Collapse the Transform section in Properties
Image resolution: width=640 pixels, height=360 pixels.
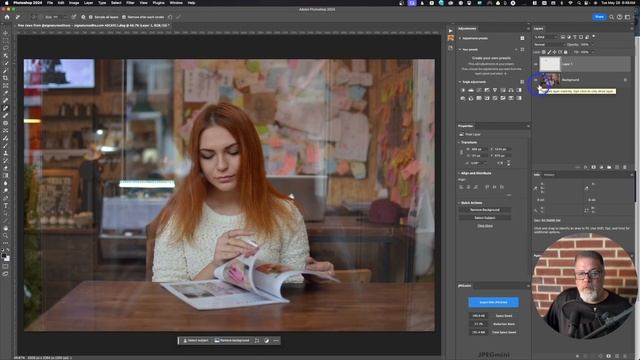click(459, 142)
